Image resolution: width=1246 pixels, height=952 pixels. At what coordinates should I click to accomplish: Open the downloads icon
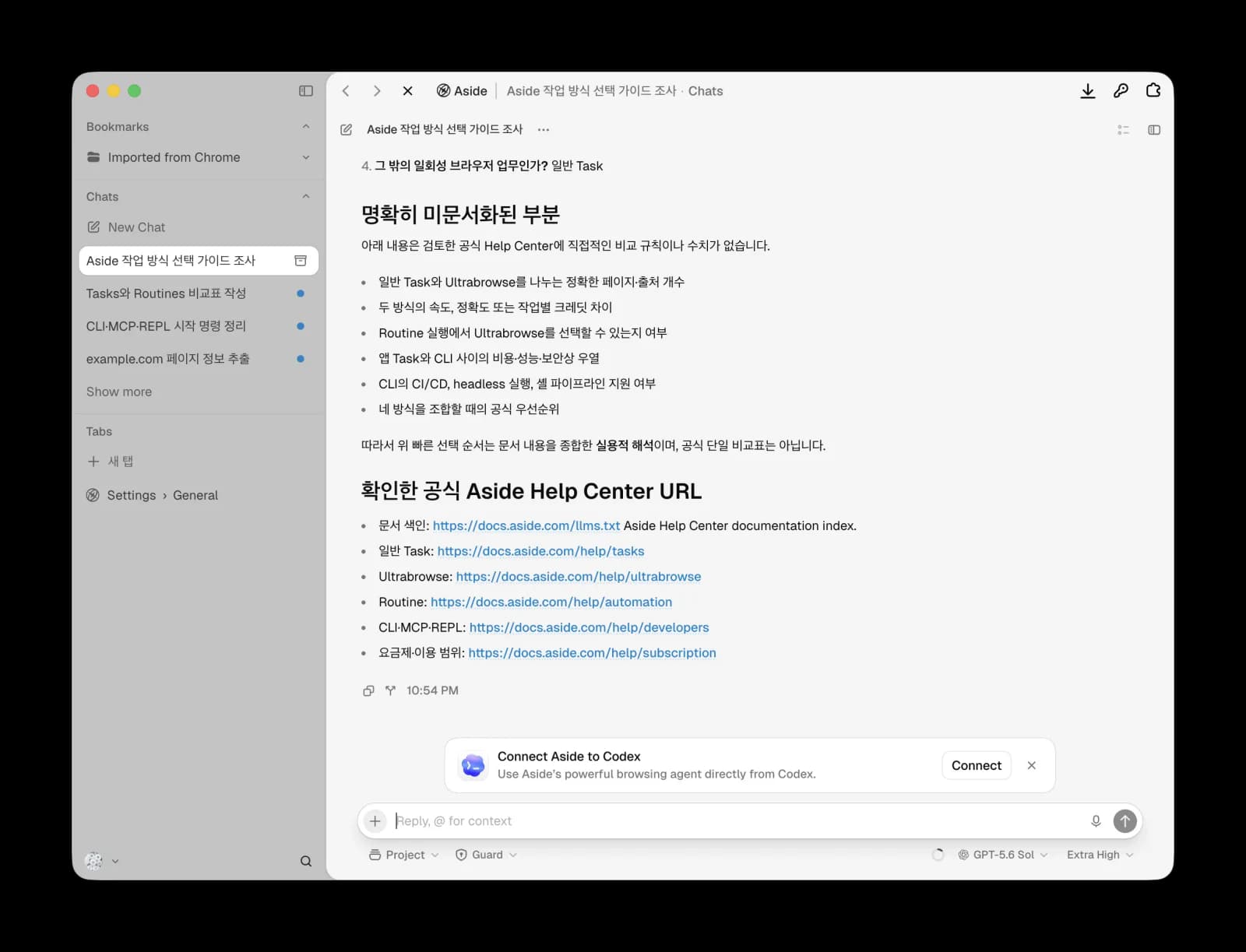pyautogui.click(x=1088, y=91)
